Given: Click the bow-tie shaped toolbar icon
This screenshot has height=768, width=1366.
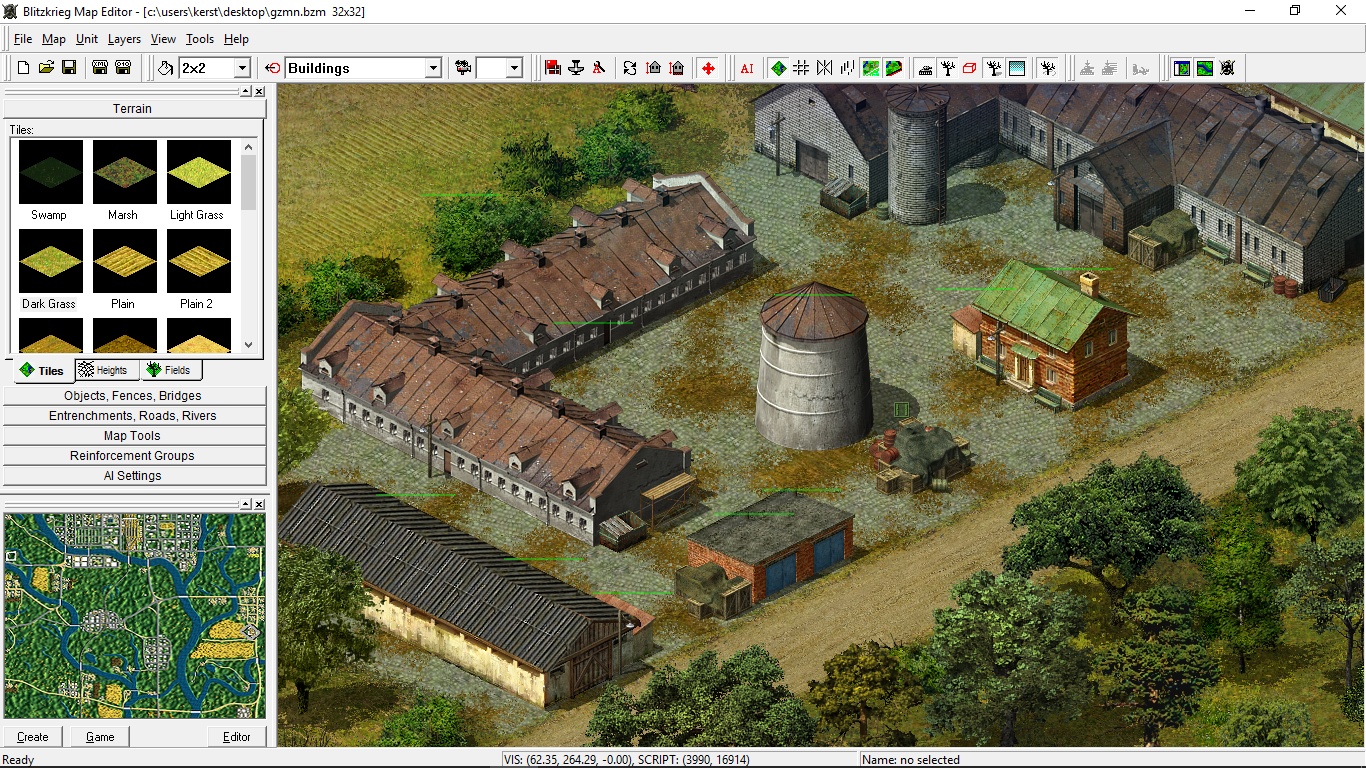Looking at the screenshot, I should tap(824, 68).
